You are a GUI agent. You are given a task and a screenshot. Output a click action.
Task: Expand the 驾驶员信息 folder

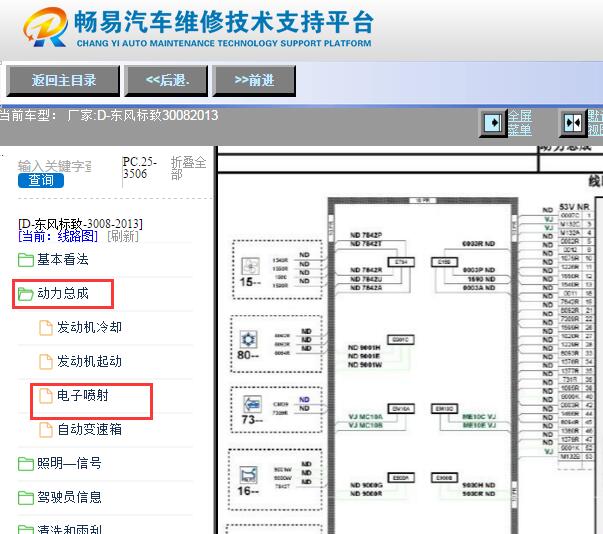tap(69, 497)
